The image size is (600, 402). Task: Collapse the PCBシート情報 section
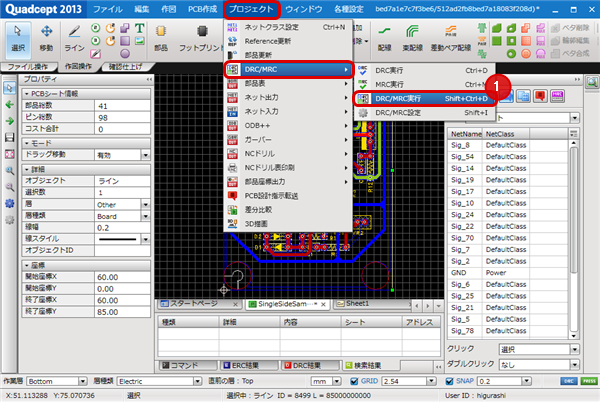click(x=27, y=94)
